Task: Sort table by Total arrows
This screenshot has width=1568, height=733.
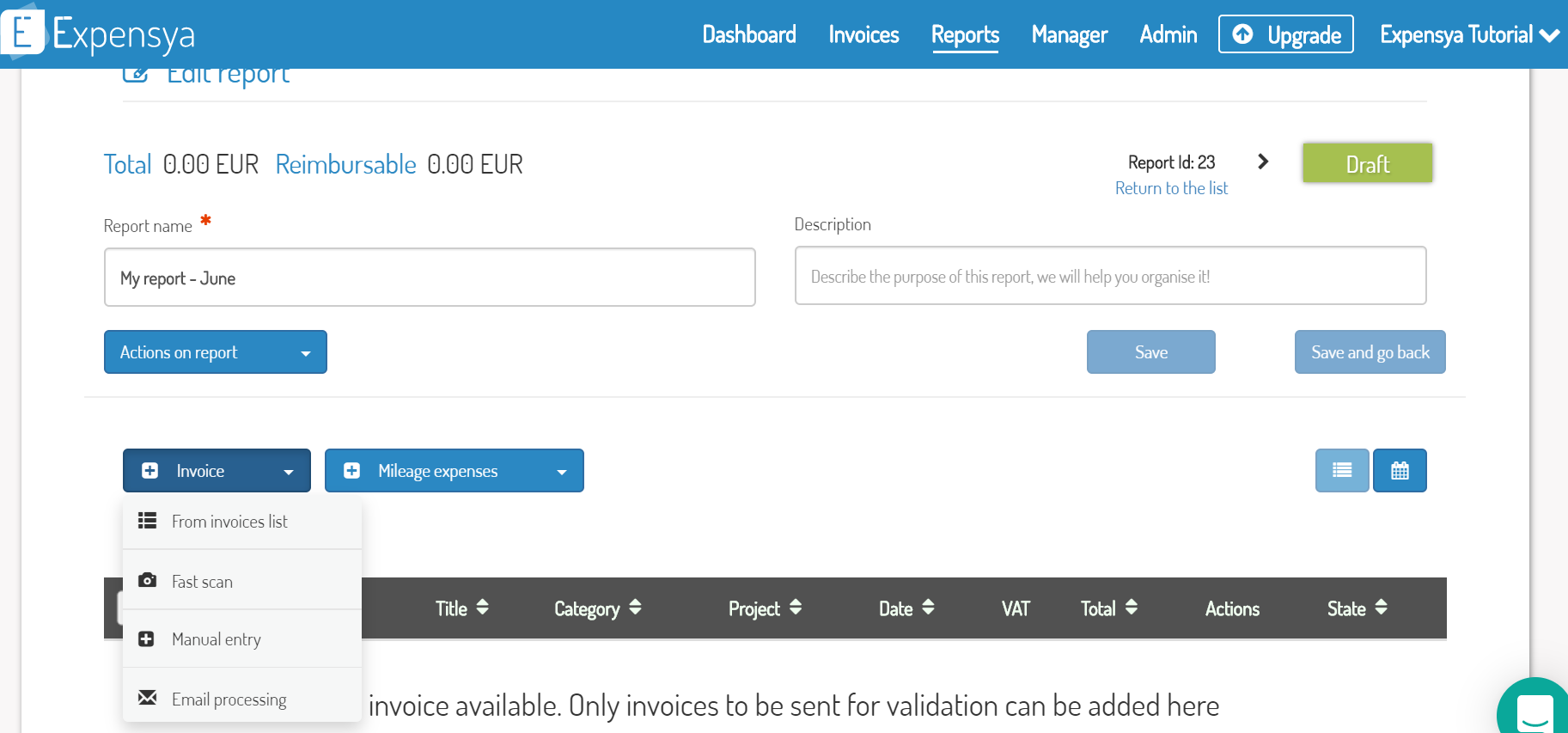Action: (x=1131, y=608)
